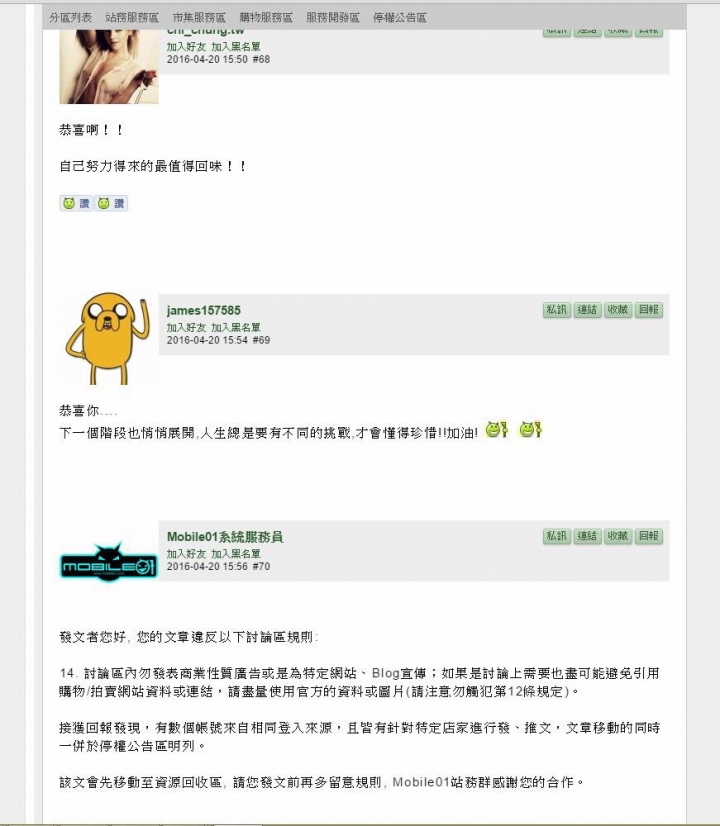Viewport: 720px width, 826px height.
Task: Click 收藏 on Mobile01系統服務員 post
Action: [x=618, y=536]
